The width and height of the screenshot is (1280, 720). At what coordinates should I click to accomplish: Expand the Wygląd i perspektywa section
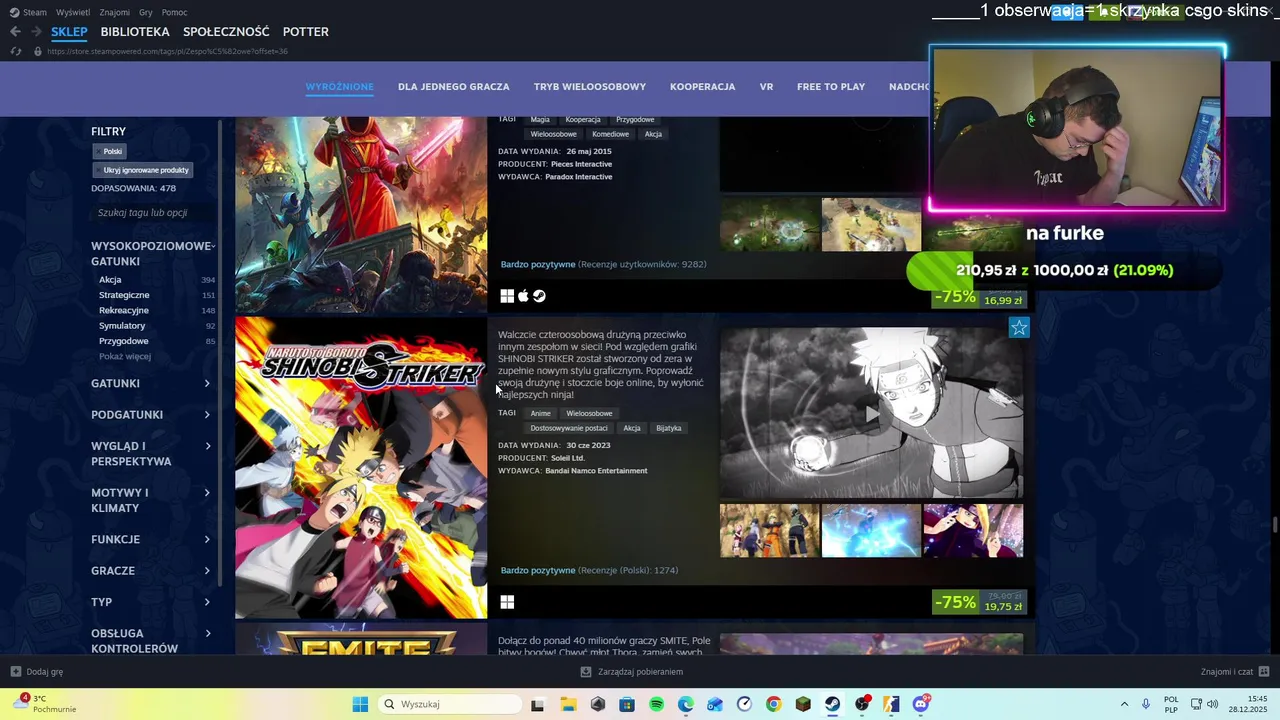click(x=151, y=453)
